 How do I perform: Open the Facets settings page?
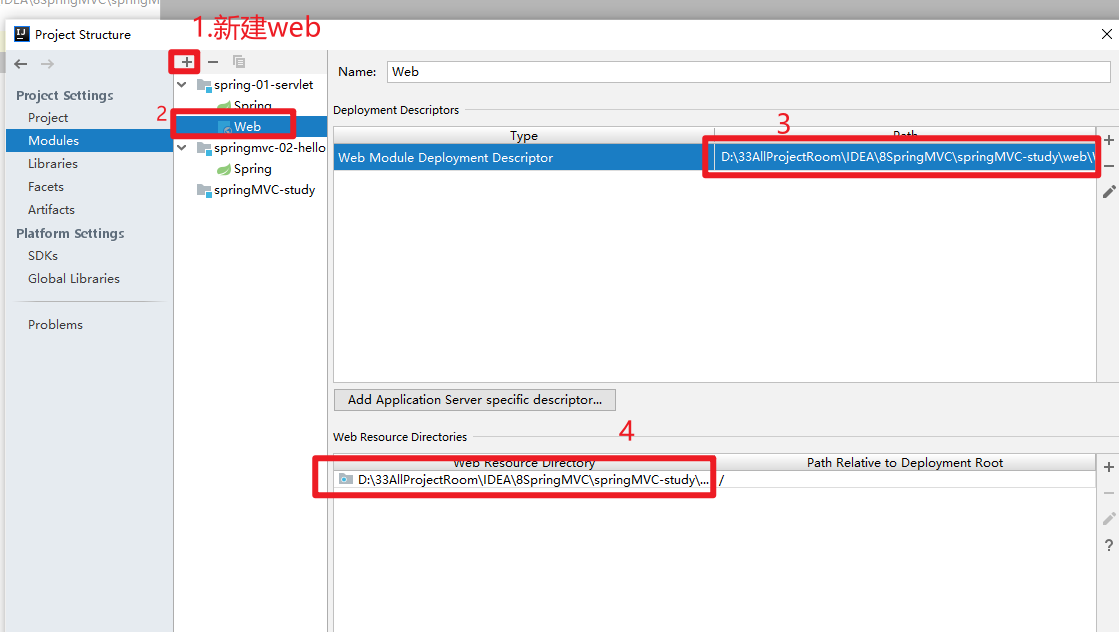(x=46, y=187)
